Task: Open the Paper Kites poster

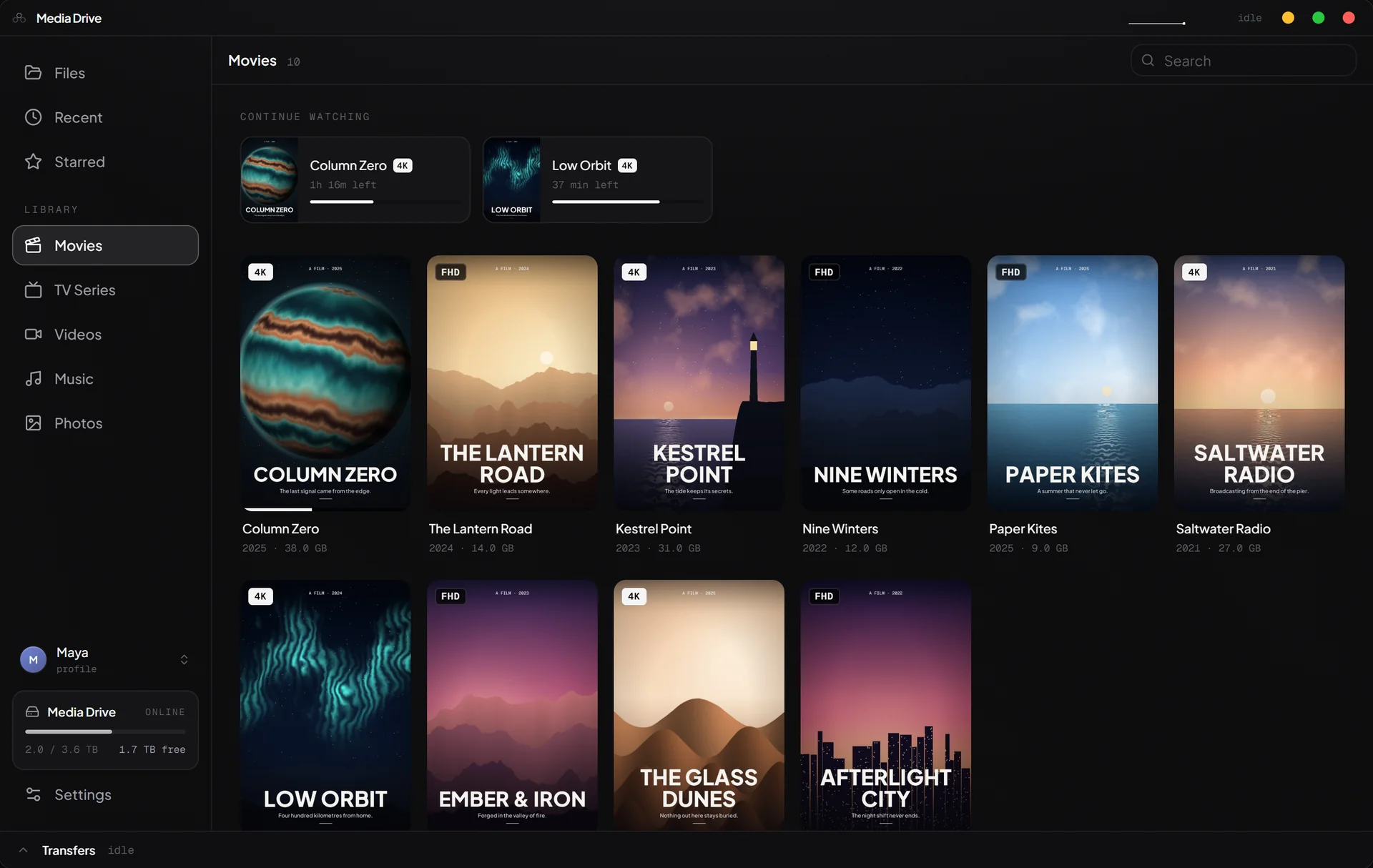Action: tap(1072, 383)
